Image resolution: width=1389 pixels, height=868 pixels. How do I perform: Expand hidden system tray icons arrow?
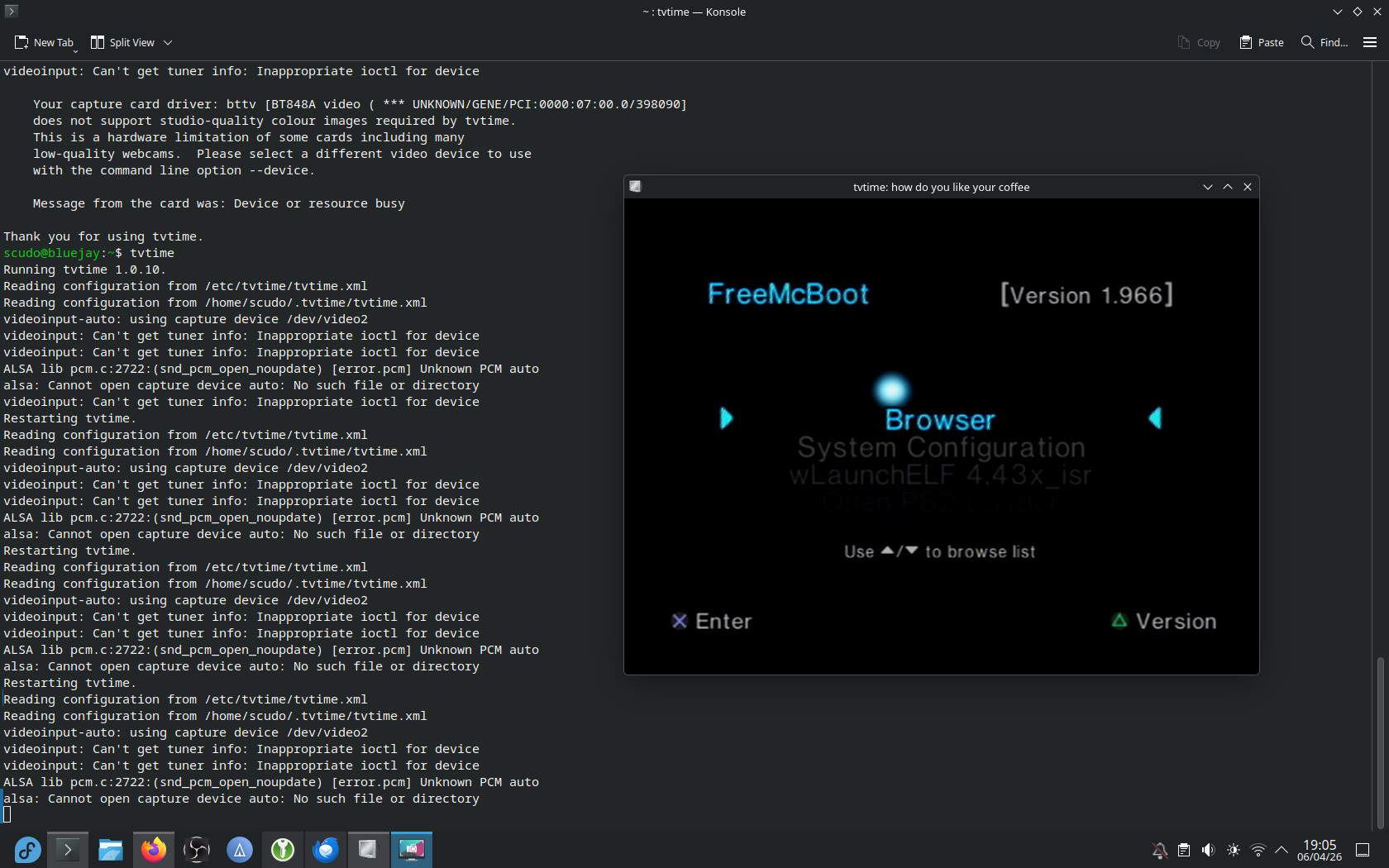pos(1282,850)
